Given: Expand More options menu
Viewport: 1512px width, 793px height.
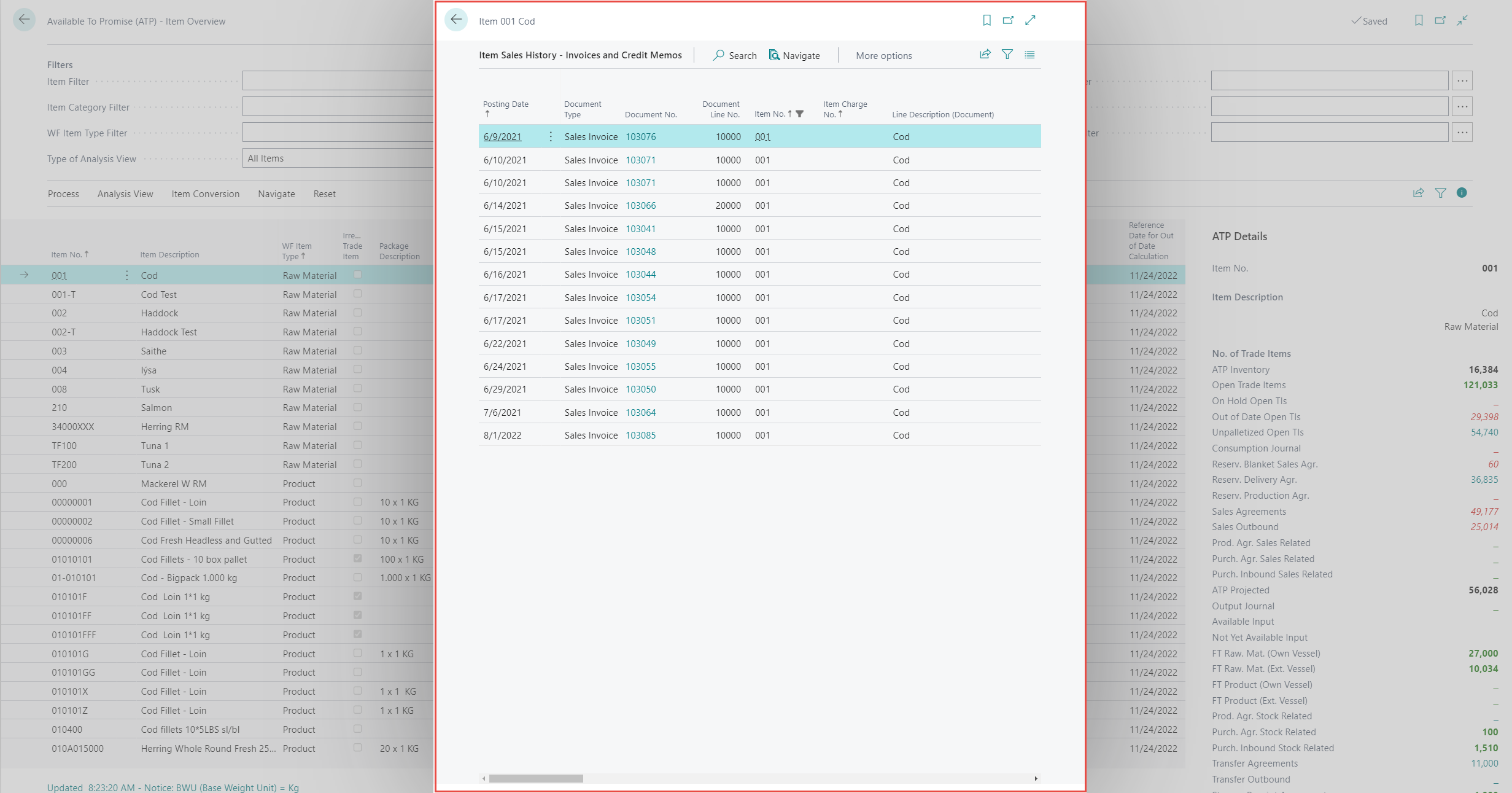Looking at the screenshot, I should pos(883,55).
